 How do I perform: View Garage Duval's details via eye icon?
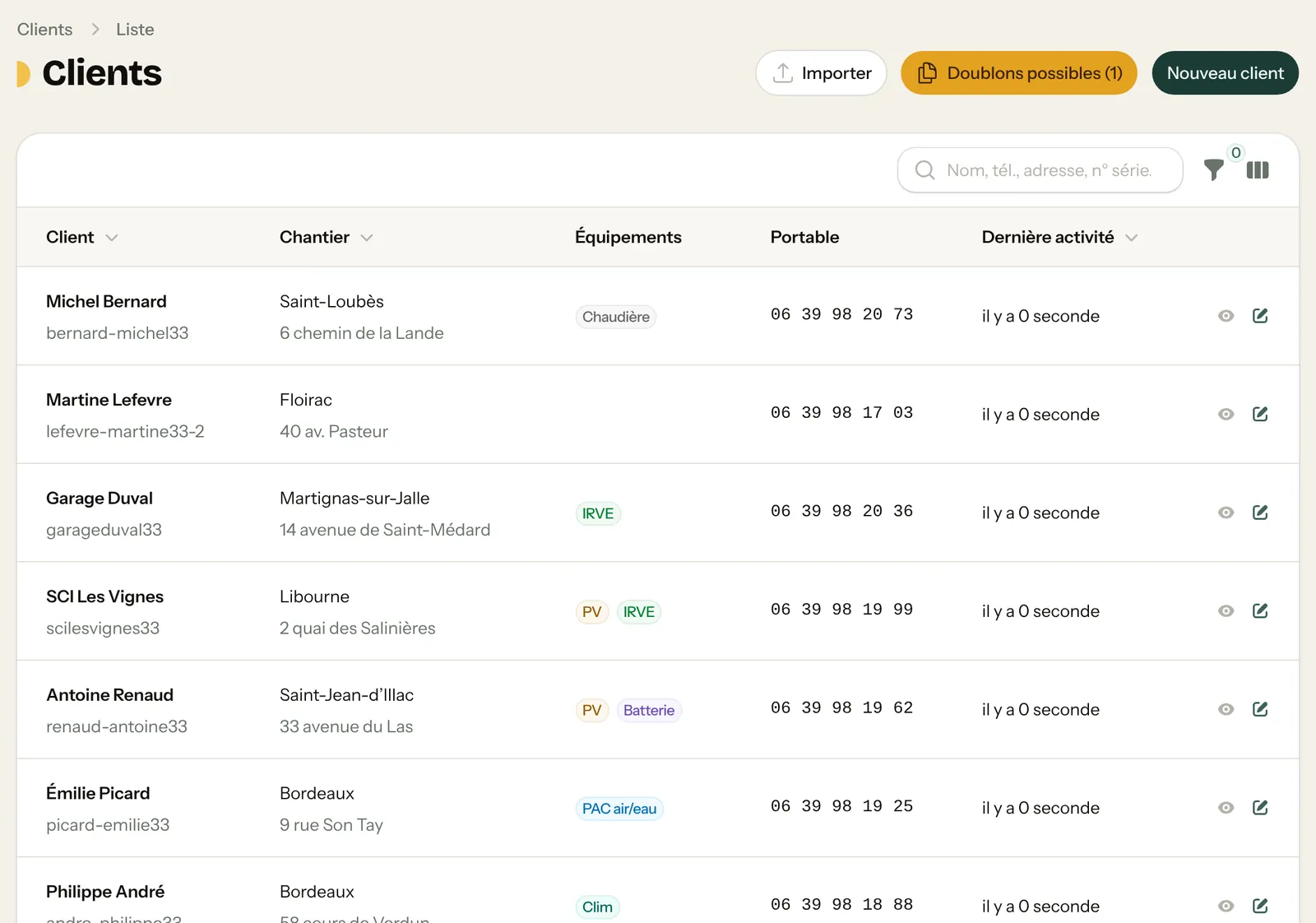tap(1226, 513)
